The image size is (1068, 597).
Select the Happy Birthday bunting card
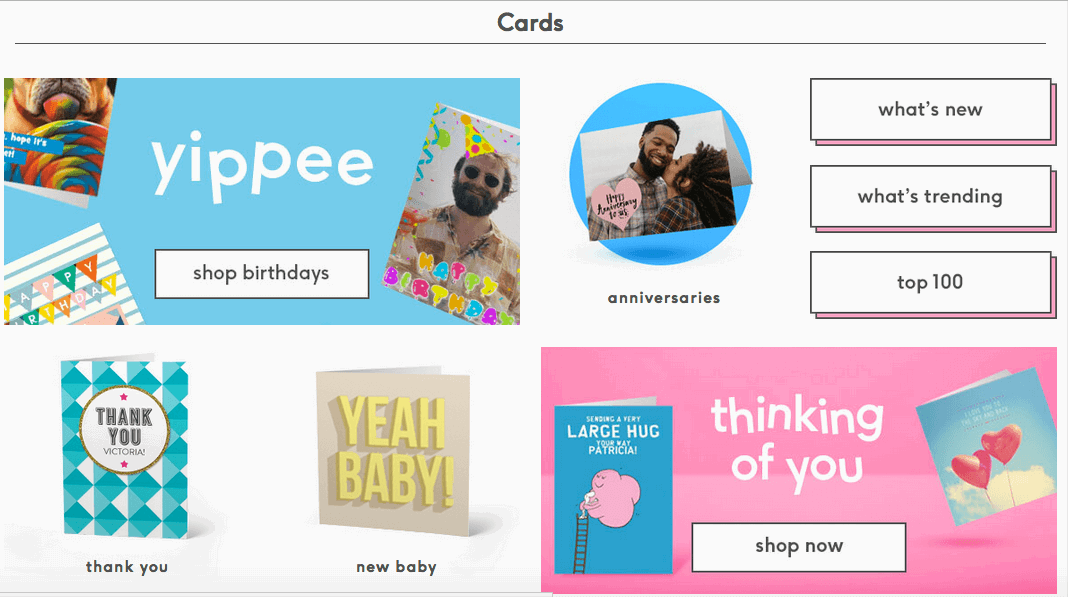[x=68, y=279]
